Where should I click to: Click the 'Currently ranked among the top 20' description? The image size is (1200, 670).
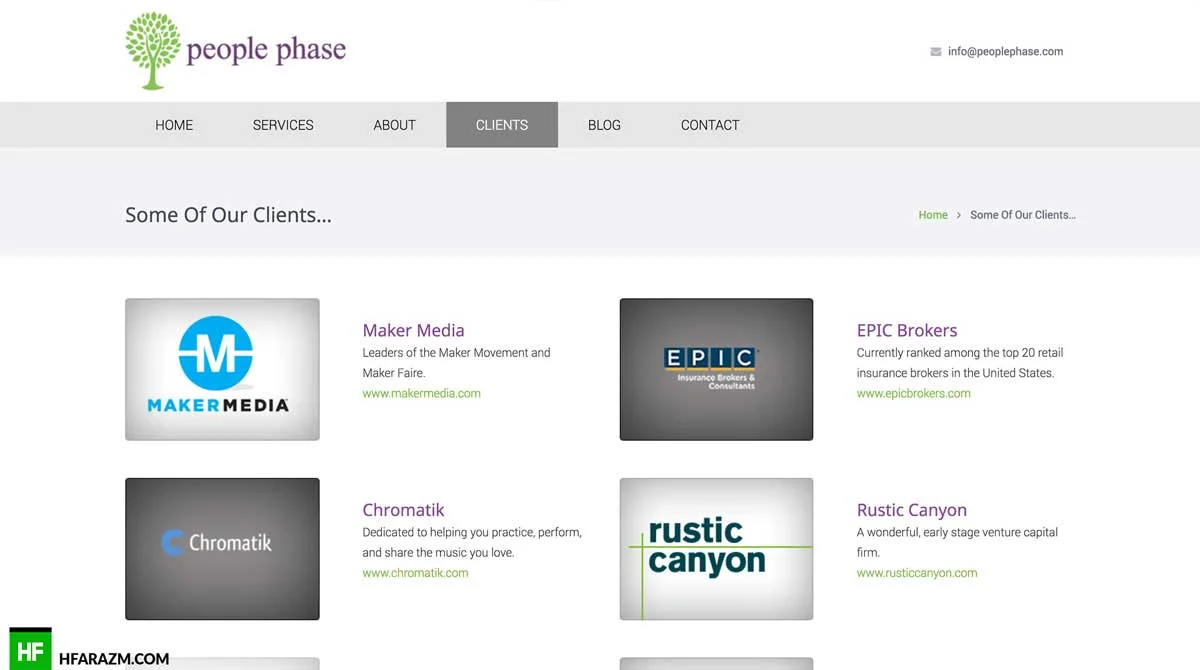coord(959,362)
